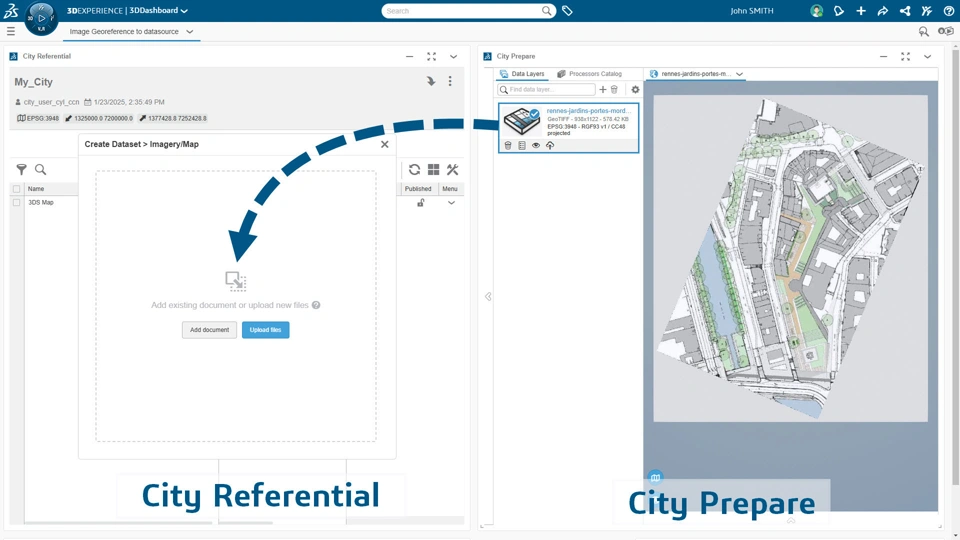Click the Add document button
Image resolution: width=960 pixels, height=540 pixels.
tap(209, 330)
